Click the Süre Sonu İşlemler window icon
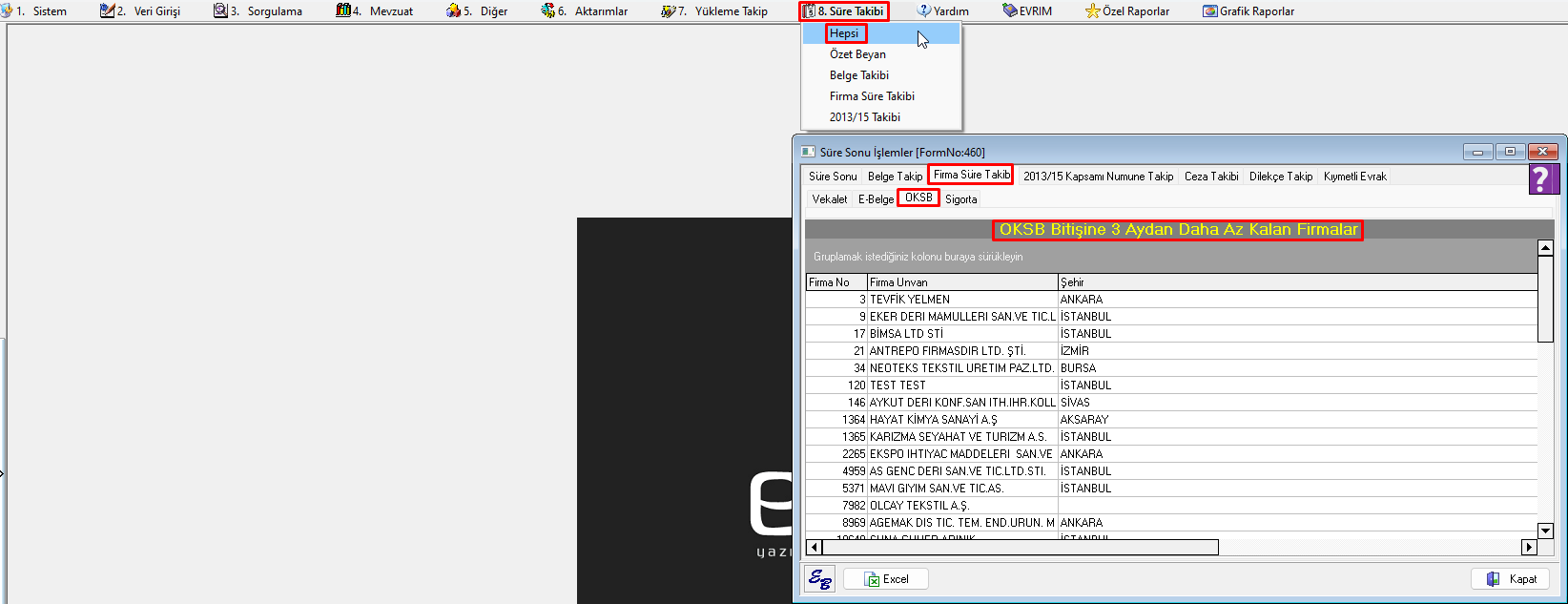Viewport: 1568px width, 604px height. (x=809, y=152)
